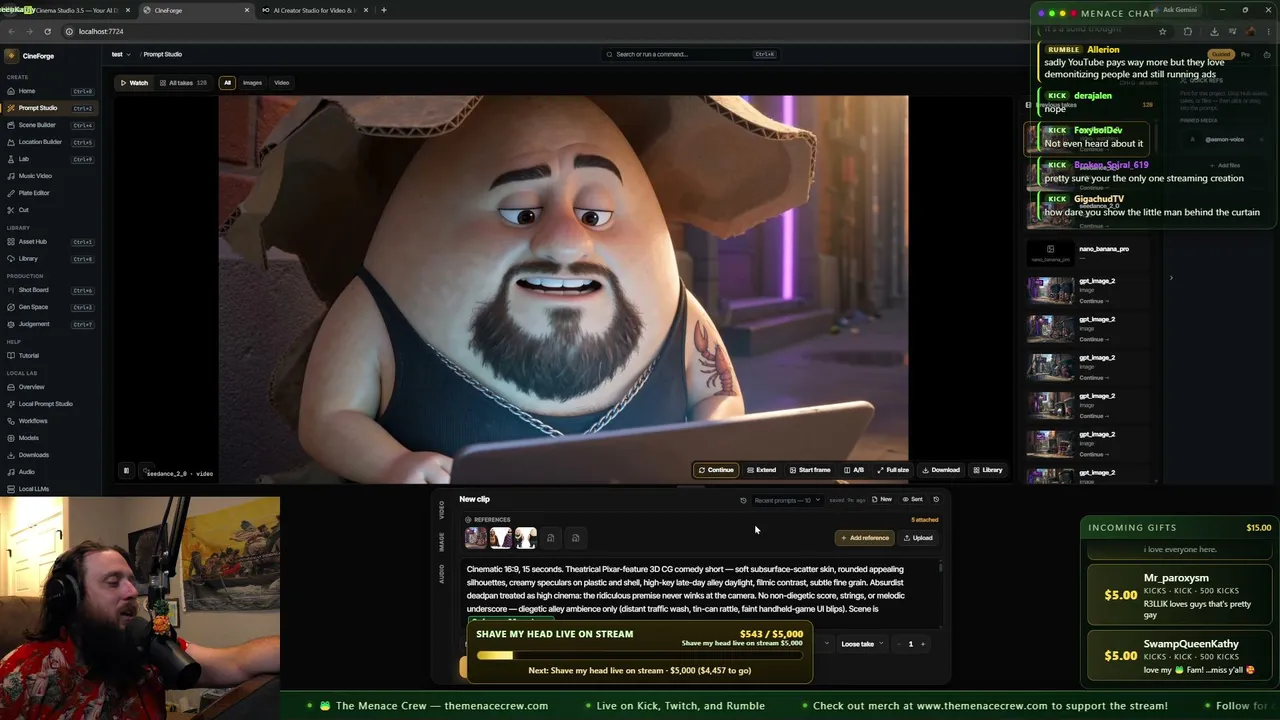Screen dimensions: 1280x720
Task: Click the '5 attached' references count
Action: click(925, 520)
